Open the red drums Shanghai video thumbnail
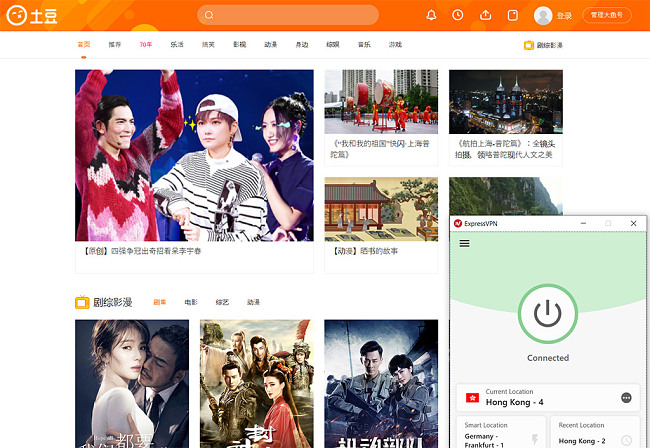Screen dimensions: 650x448 (381, 102)
